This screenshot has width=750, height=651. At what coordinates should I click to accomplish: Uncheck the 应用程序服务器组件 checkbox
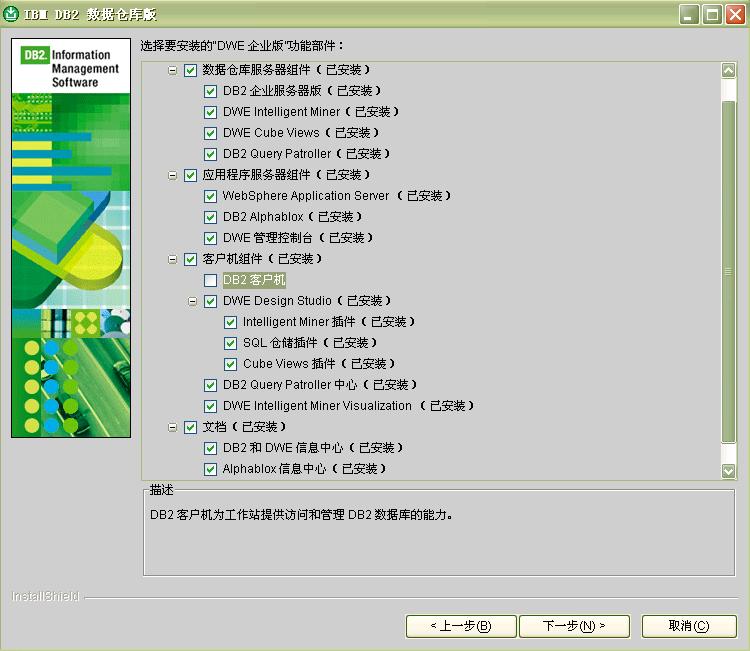(190, 176)
